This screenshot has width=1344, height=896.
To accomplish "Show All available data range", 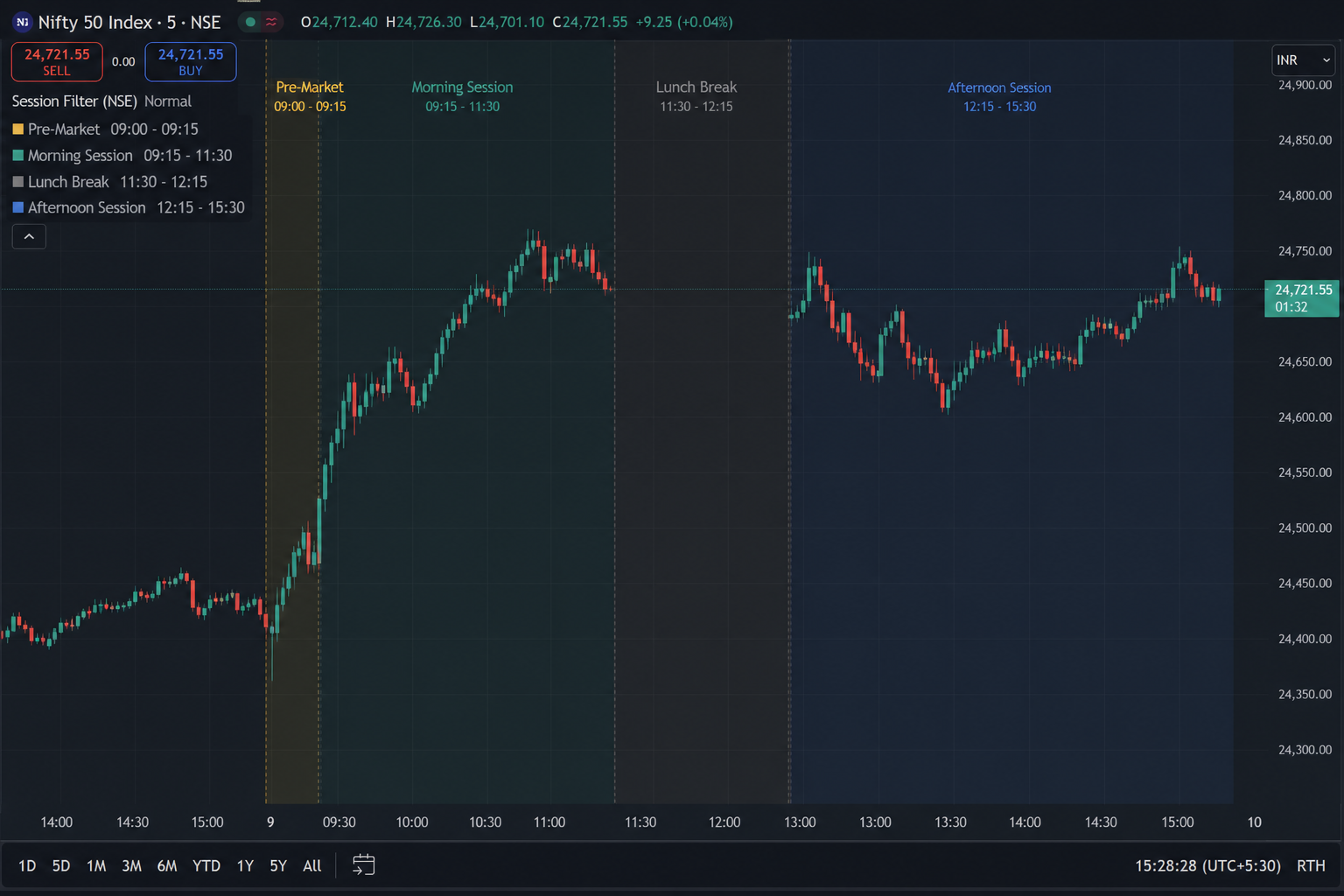I will point(312,865).
